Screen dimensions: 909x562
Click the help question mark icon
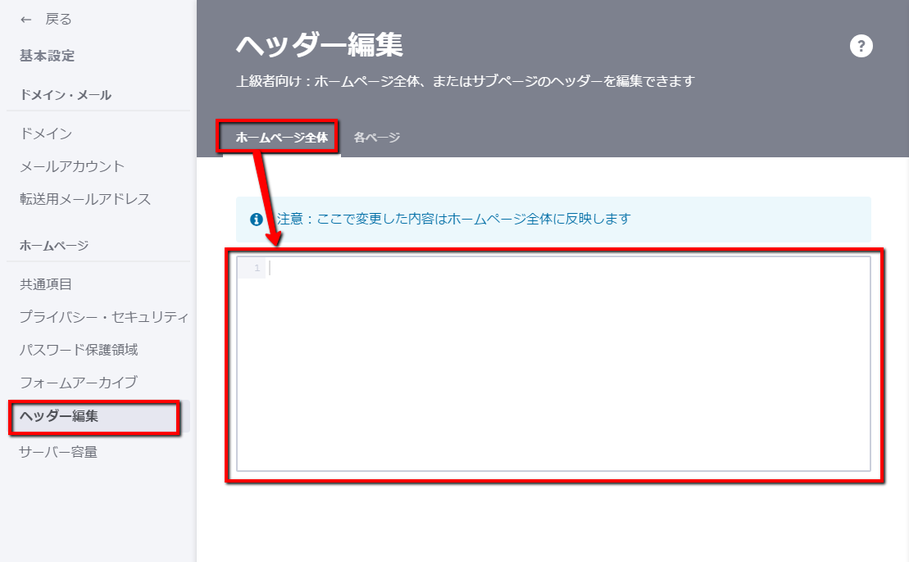click(861, 46)
